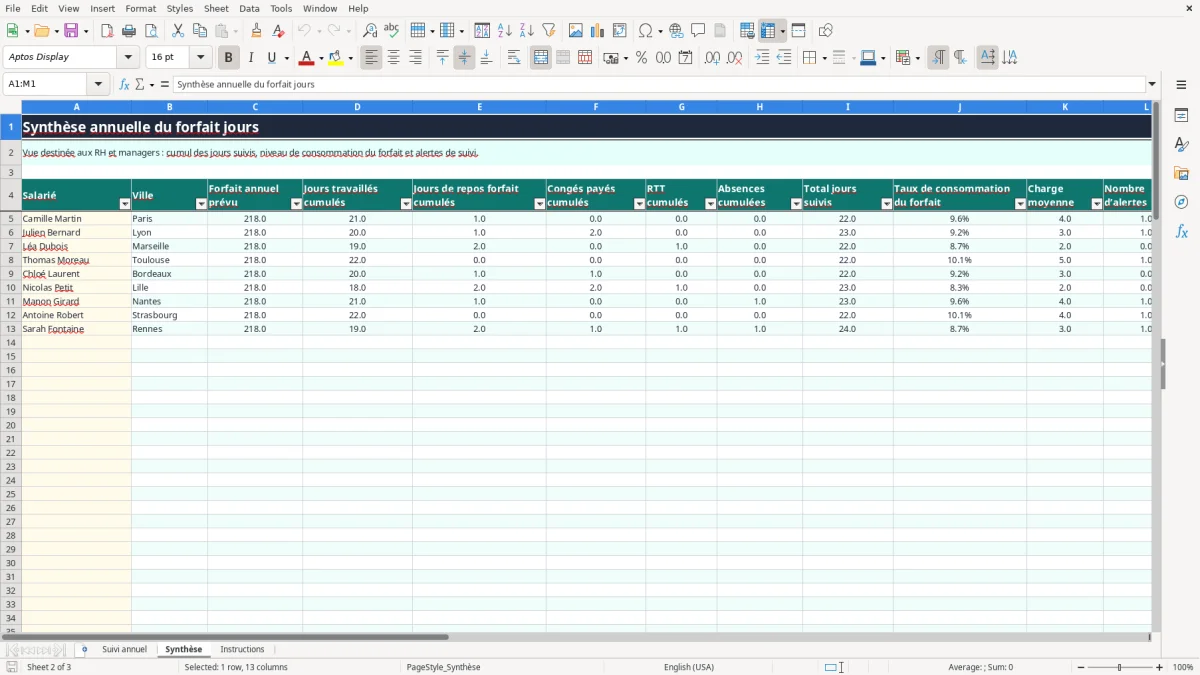Expand font color dropdown arrow
This screenshot has height=675, width=1200.
tap(321, 58)
